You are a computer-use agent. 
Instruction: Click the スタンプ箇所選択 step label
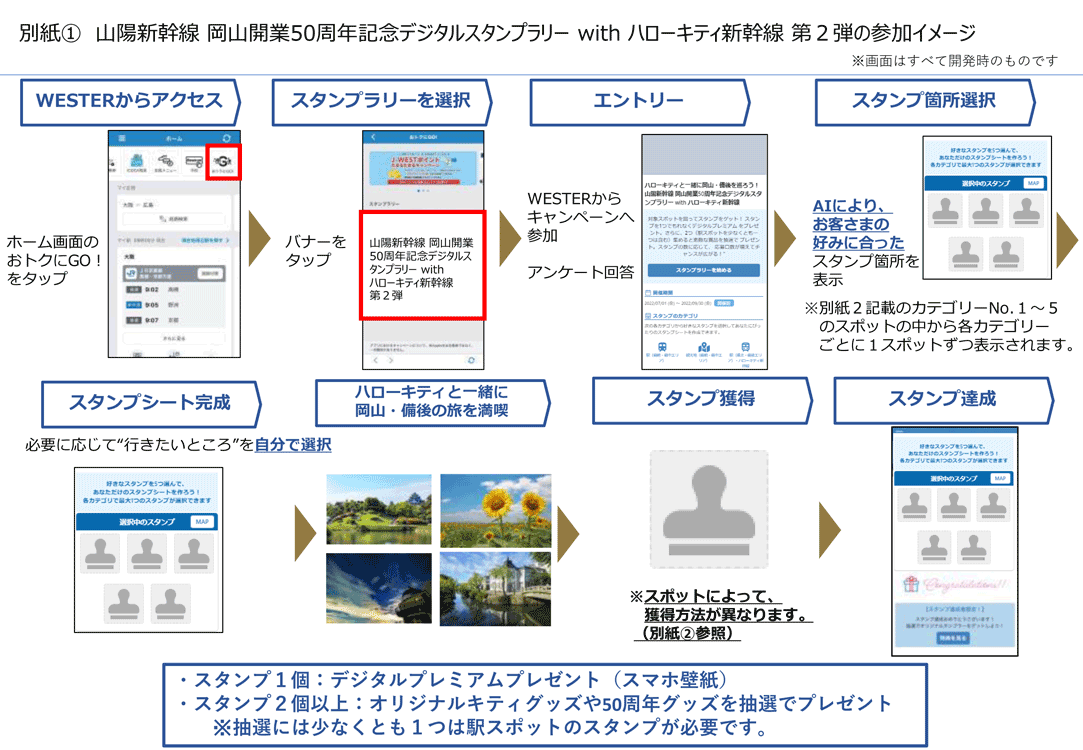[926, 102]
